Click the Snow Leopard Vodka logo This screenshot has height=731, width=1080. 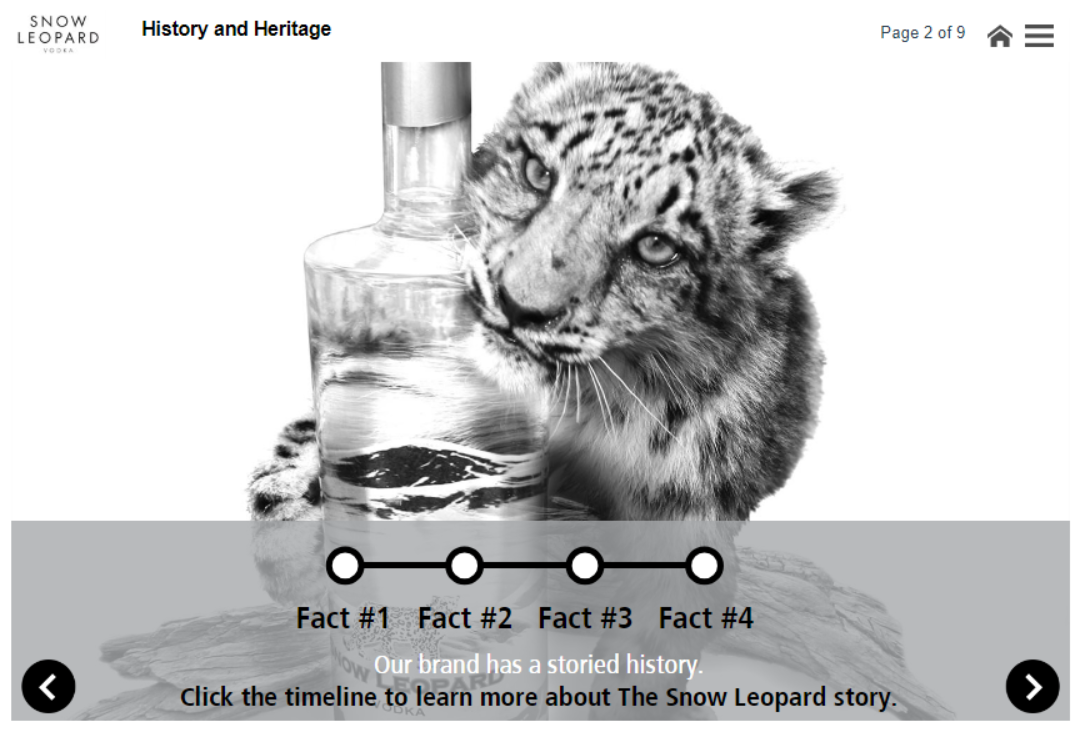click(x=59, y=34)
